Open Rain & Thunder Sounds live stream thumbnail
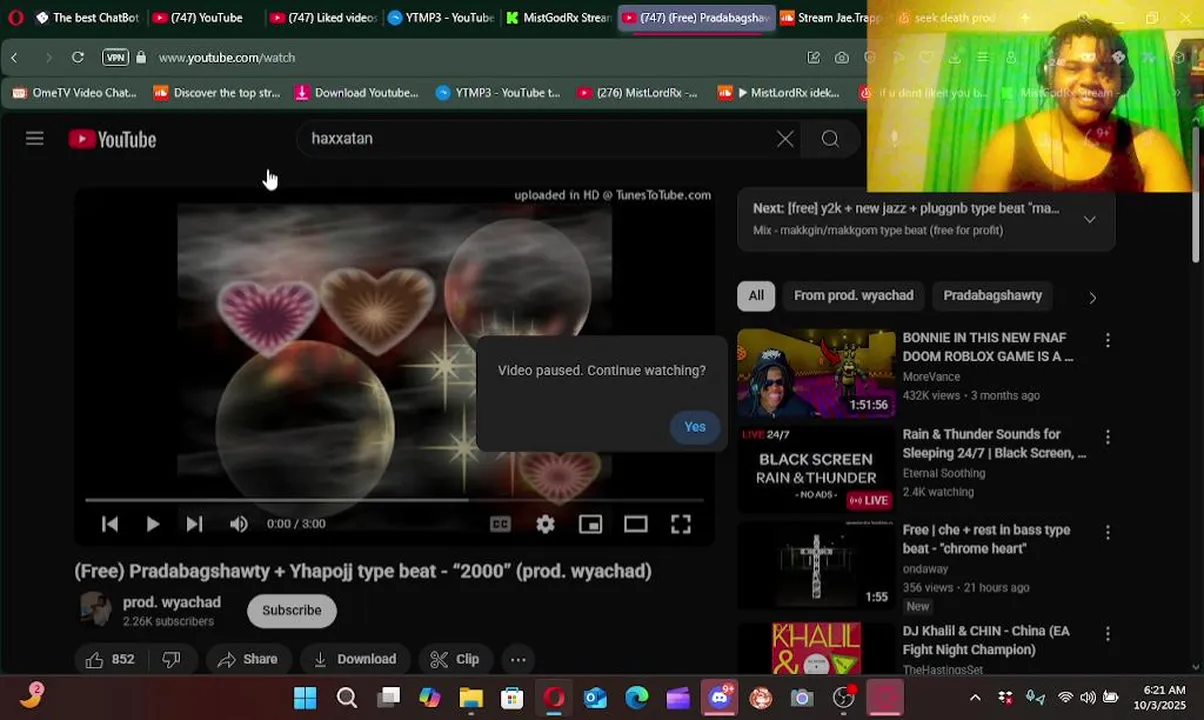The height and width of the screenshot is (720, 1204). tap(816, 470)
